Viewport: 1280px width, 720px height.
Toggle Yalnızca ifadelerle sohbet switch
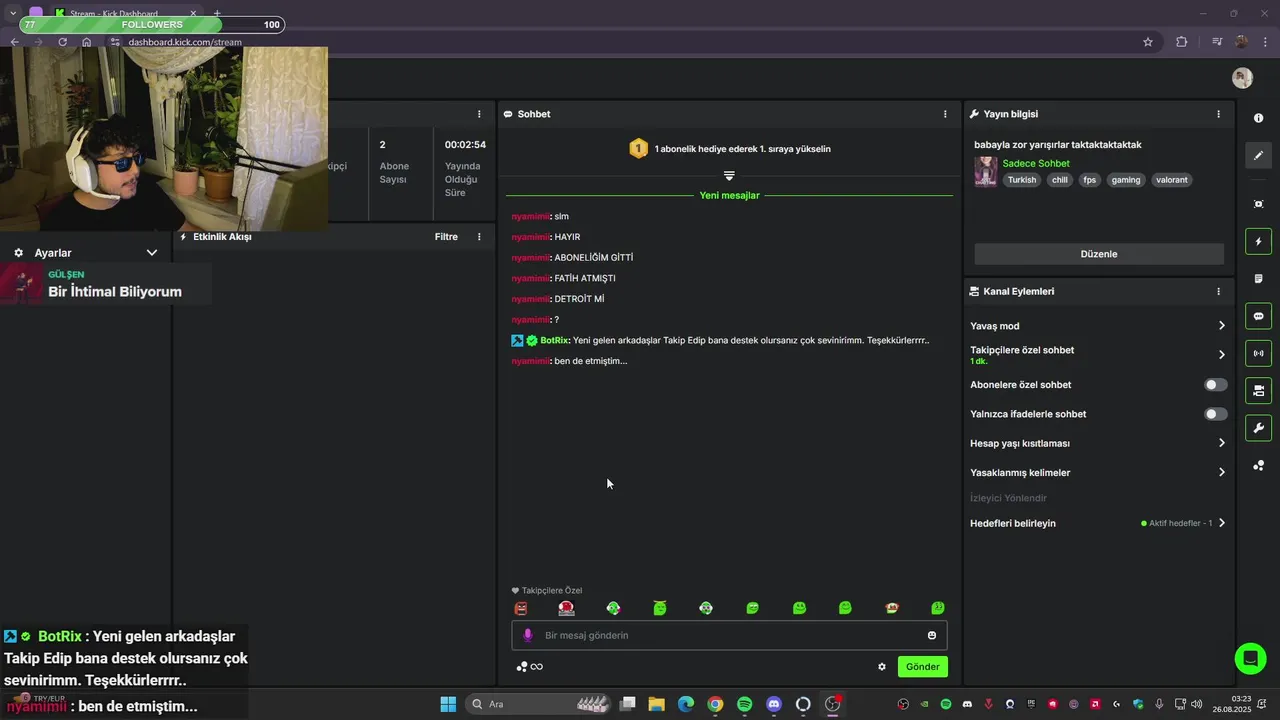pos(1215,414)
